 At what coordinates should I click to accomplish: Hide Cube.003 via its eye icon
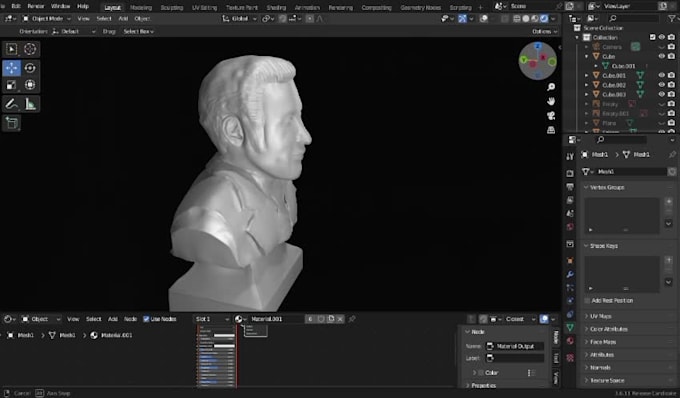tap(662, 95)
